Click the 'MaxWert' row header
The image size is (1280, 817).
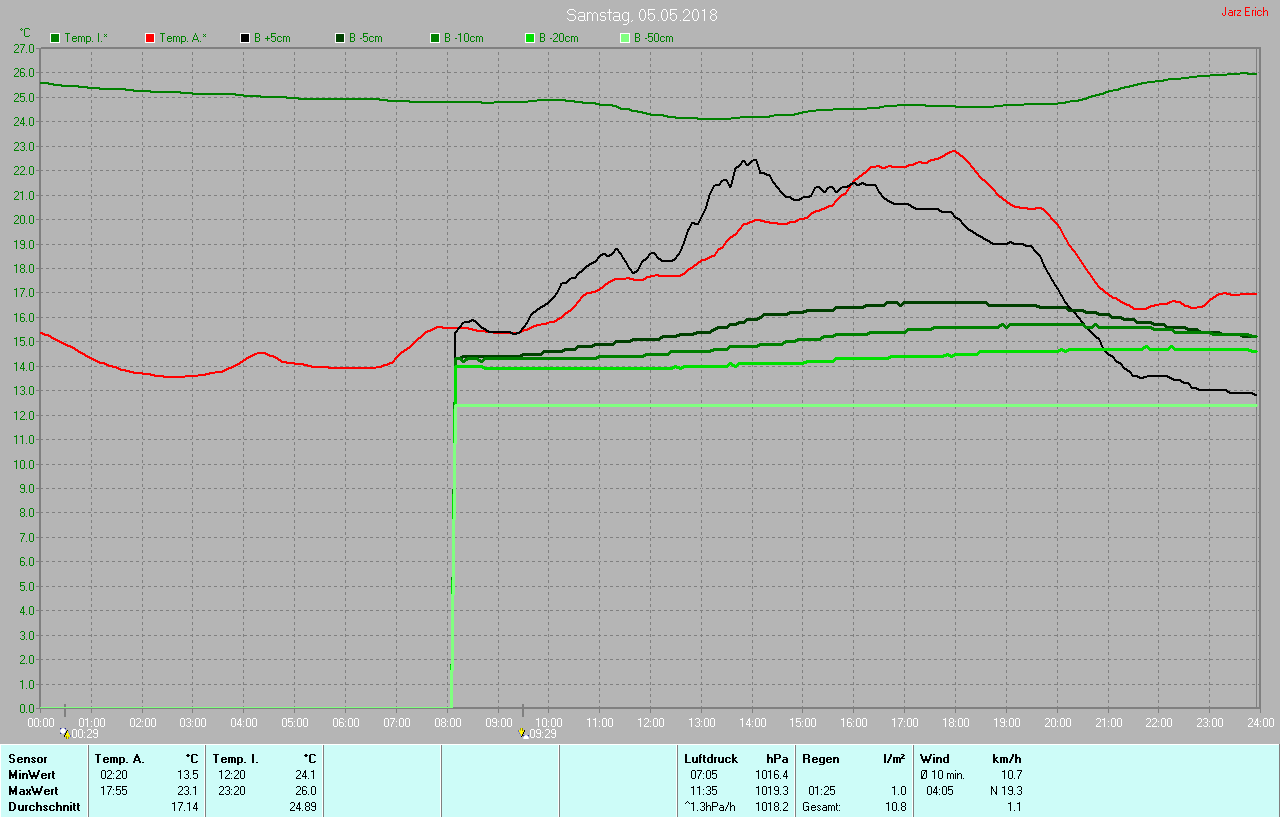coord(33,791)
